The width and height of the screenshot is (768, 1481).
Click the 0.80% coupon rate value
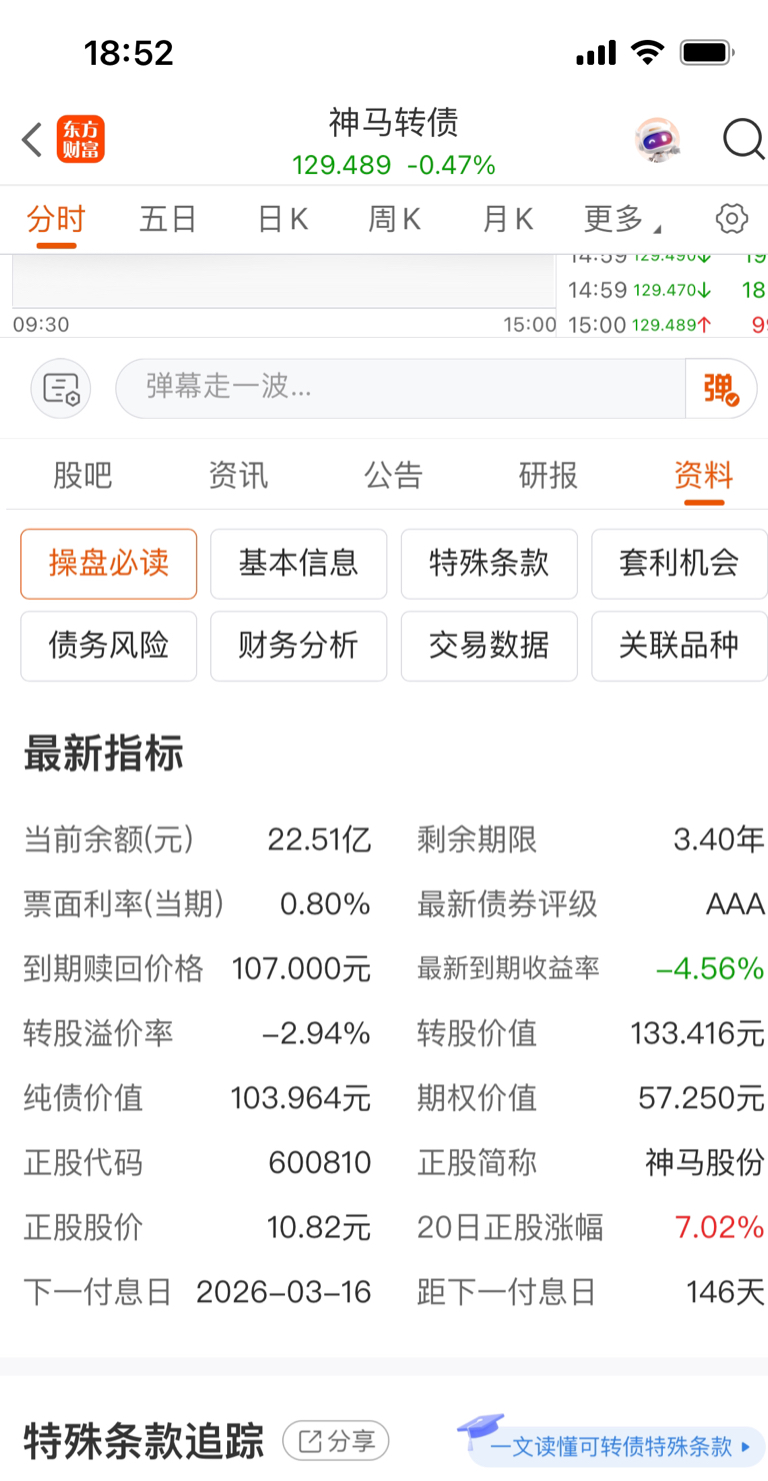point(325,904)
